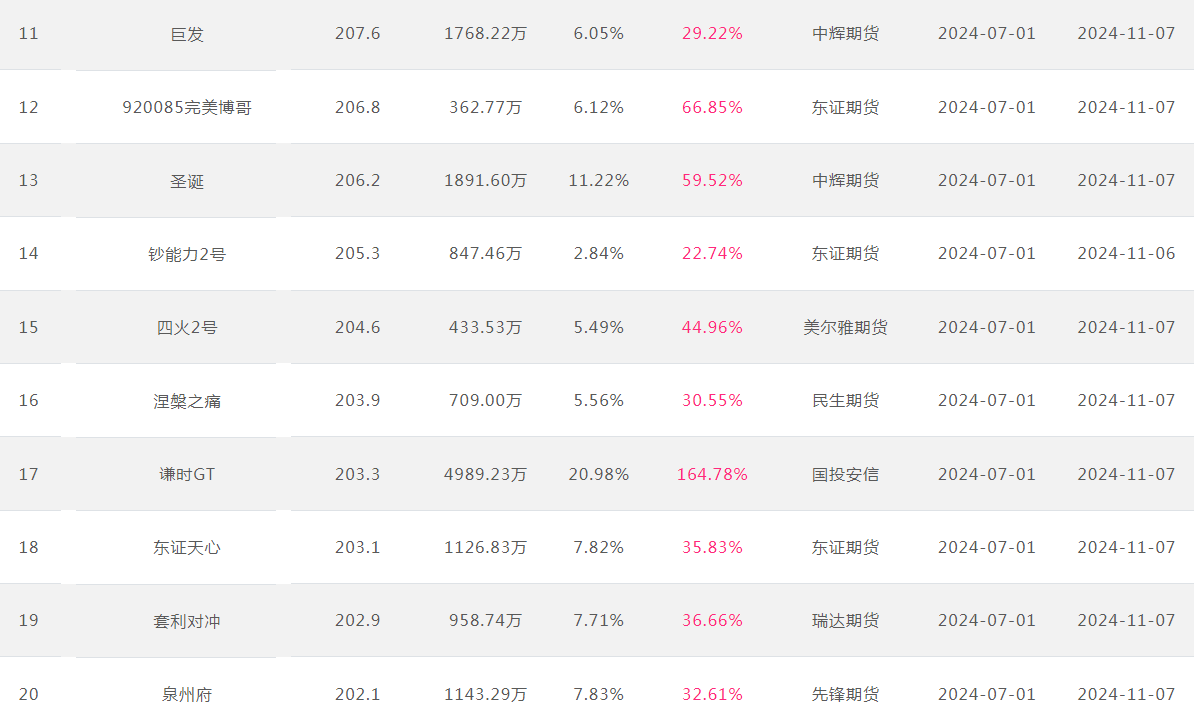The width and height of the screenshot is (1194, 724).
Task: Open 涅槃之痛 account page
Action: tap(187, 401)
